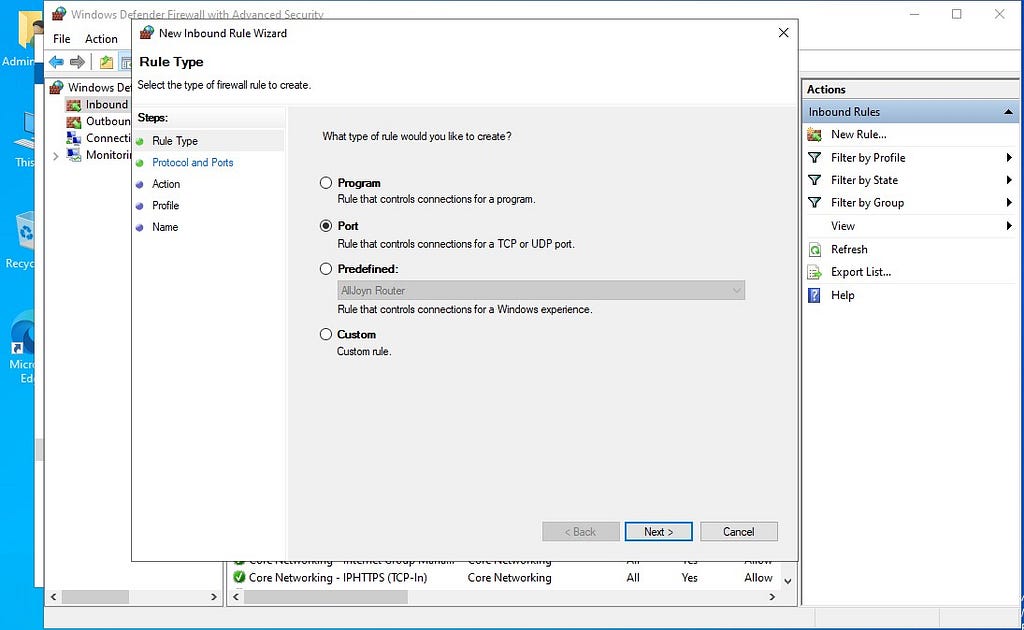Click the forward arrow toolbar icon
Screen dimensions: 1024x630
click(78, 62)
